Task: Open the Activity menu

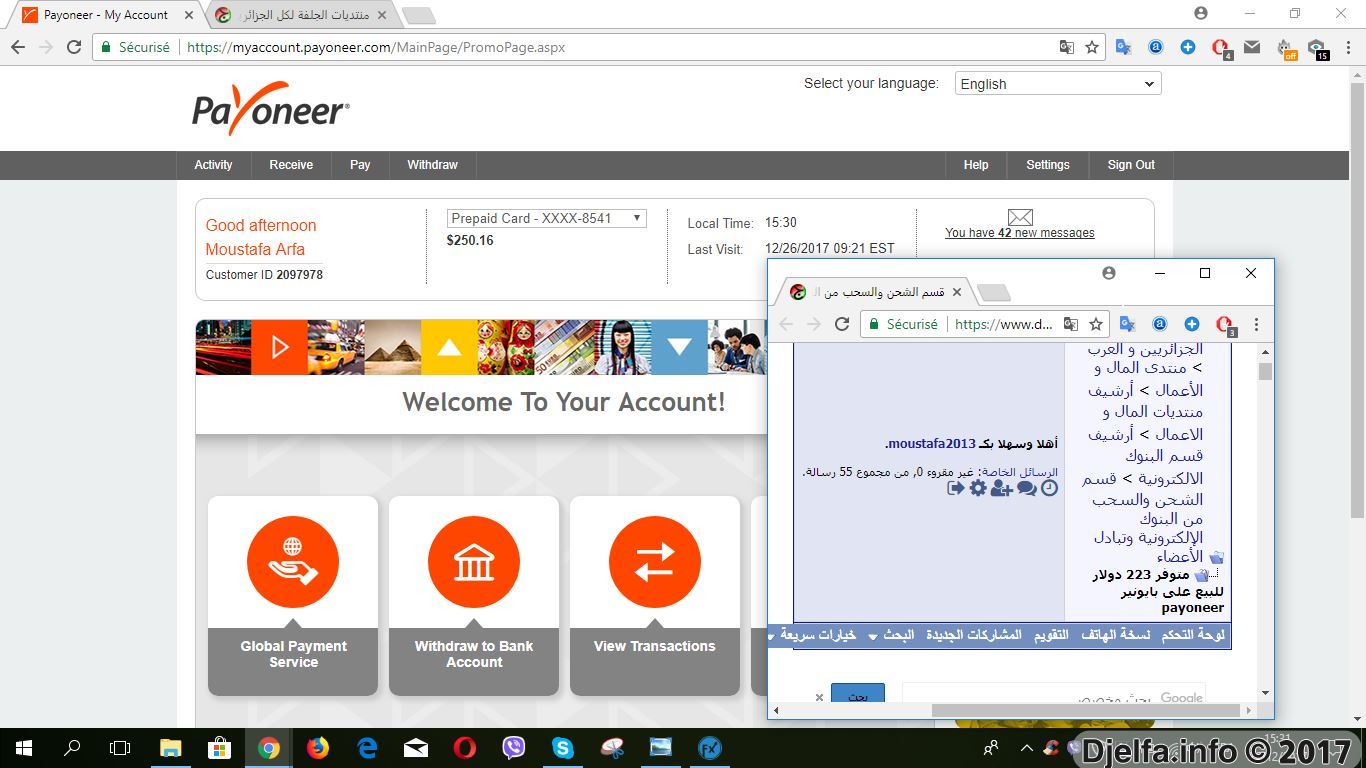Action: point(213,165)
